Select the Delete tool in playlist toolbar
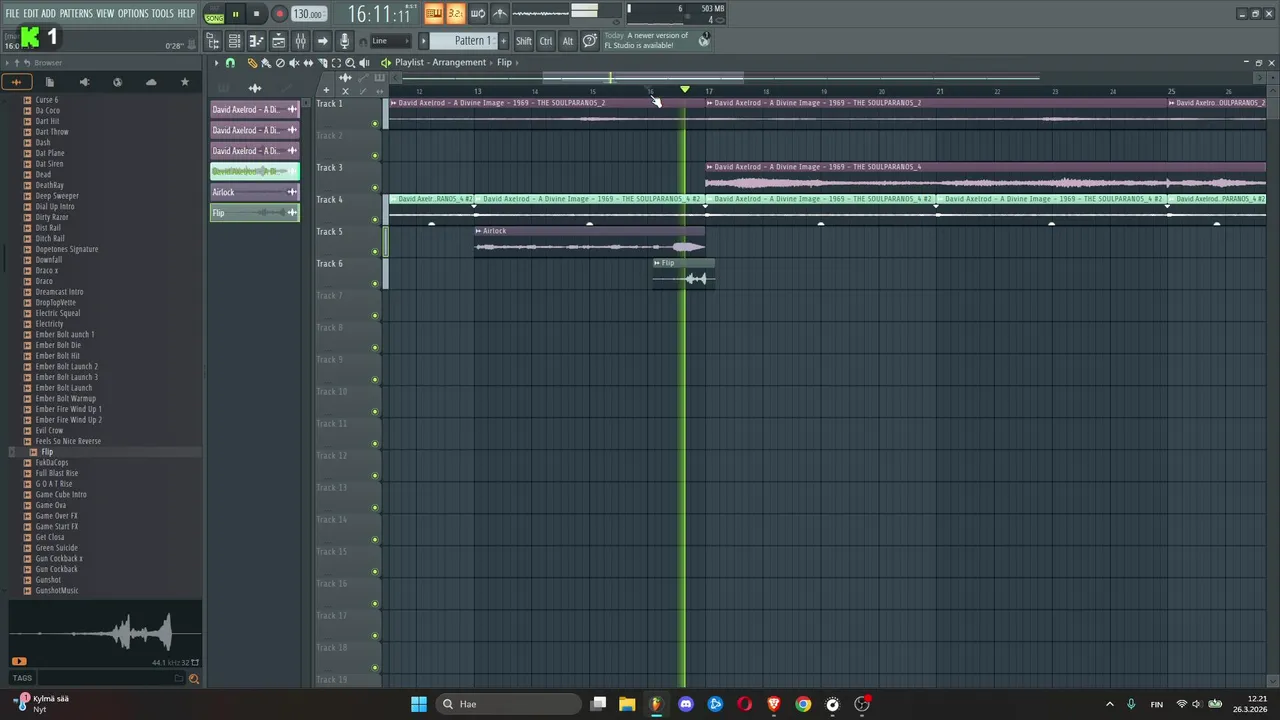 [280, 62]
